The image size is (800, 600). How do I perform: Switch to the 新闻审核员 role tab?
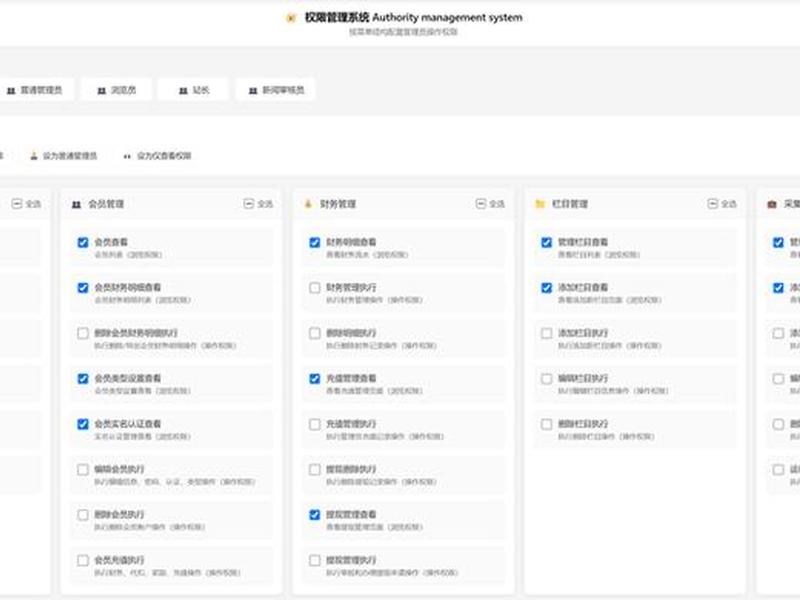tap(276, 90)
